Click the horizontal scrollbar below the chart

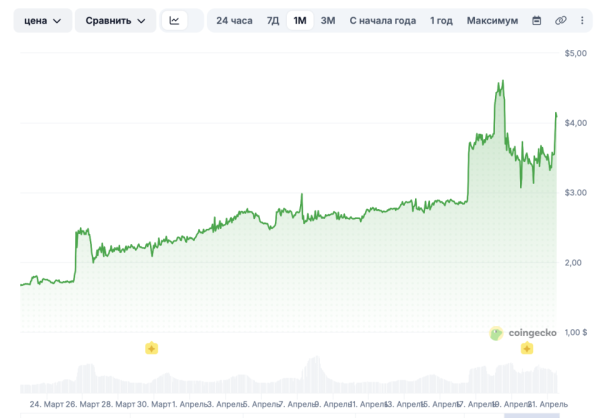coord(530,415)
